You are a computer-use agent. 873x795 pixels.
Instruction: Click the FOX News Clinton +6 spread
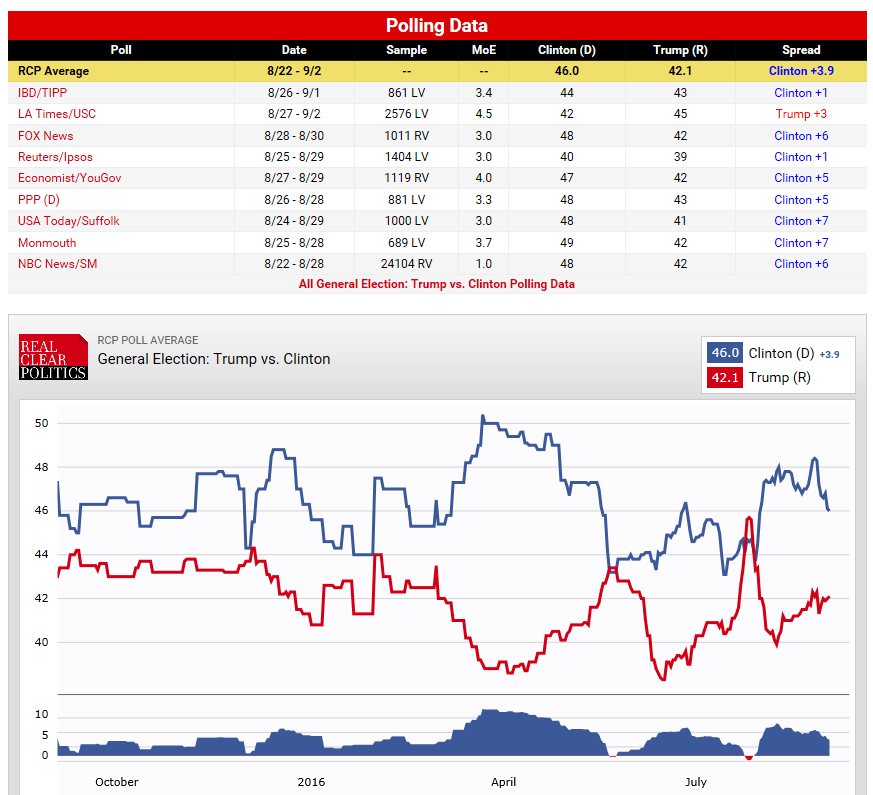[801, 136]
